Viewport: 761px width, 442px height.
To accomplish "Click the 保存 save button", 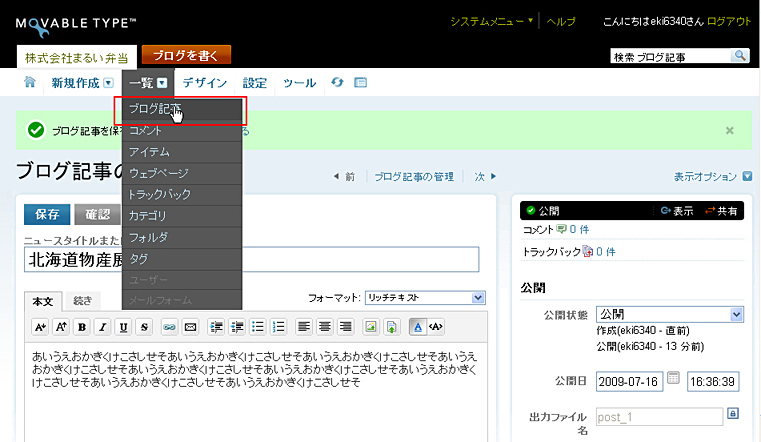I will pos(46,214).
